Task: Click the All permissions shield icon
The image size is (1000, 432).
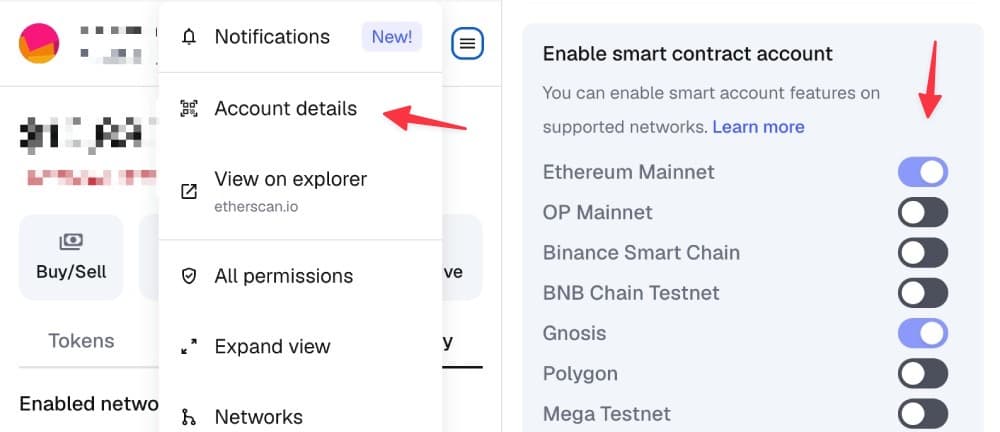Action: click(189, 276)
